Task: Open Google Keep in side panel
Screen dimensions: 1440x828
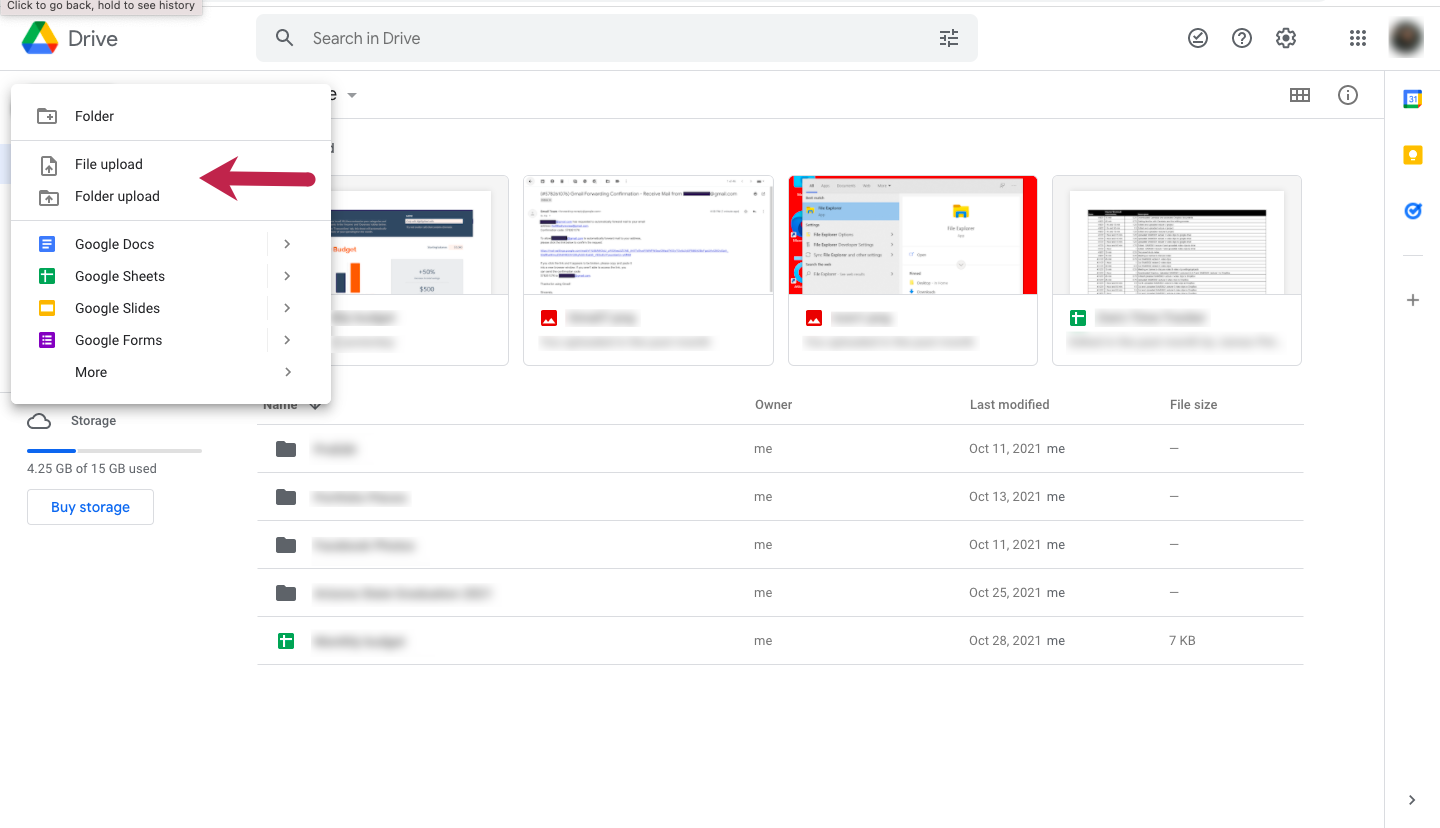Action: pos(1412,155)
